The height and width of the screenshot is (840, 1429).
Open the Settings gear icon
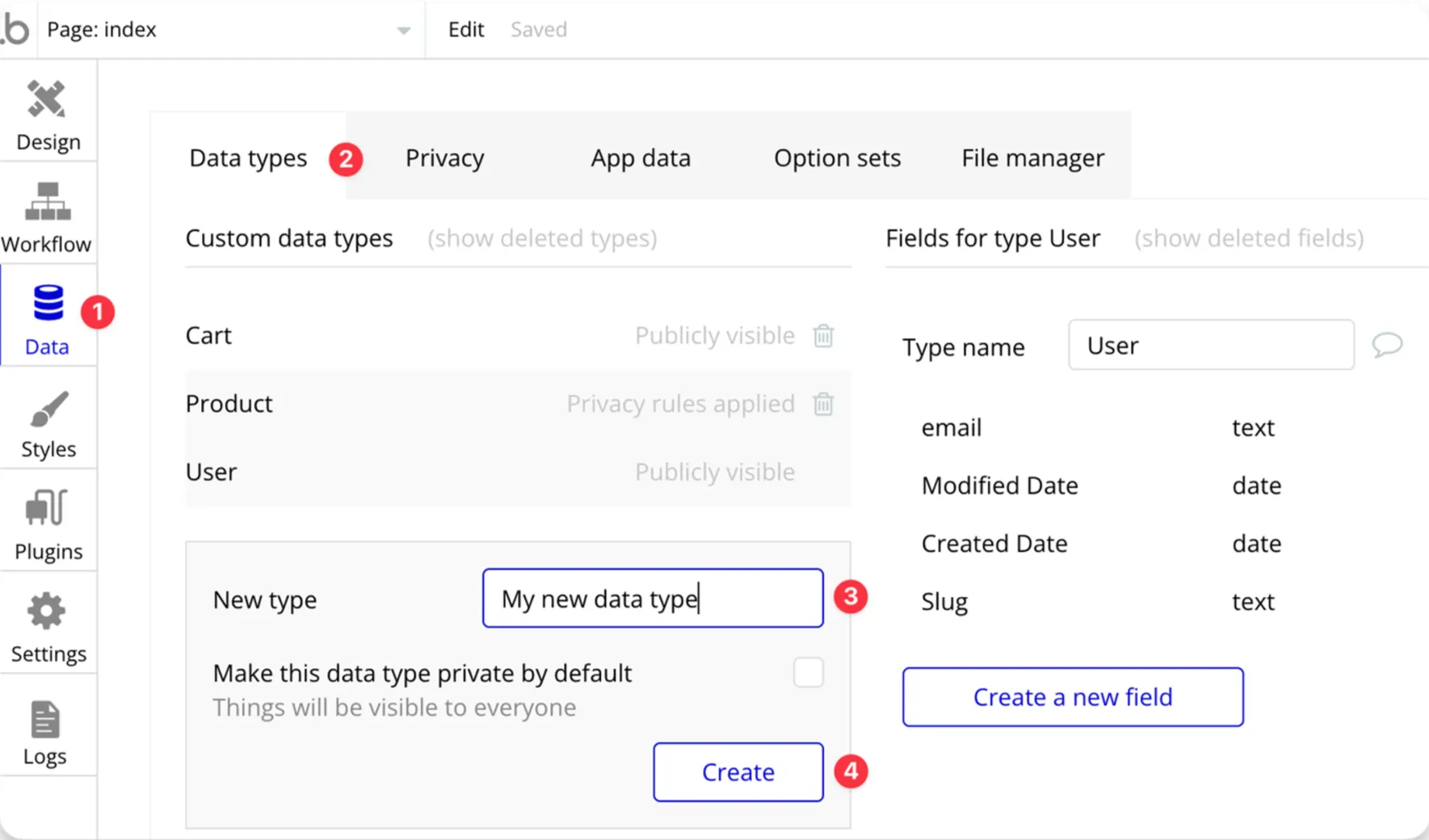pos(47,611)
